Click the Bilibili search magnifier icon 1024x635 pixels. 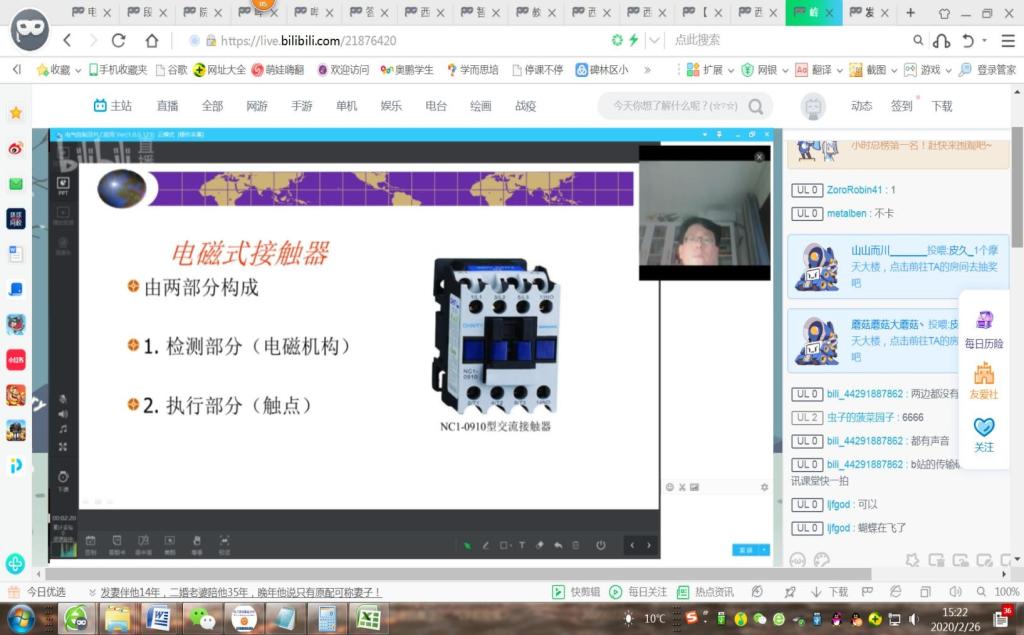point(757,106)
